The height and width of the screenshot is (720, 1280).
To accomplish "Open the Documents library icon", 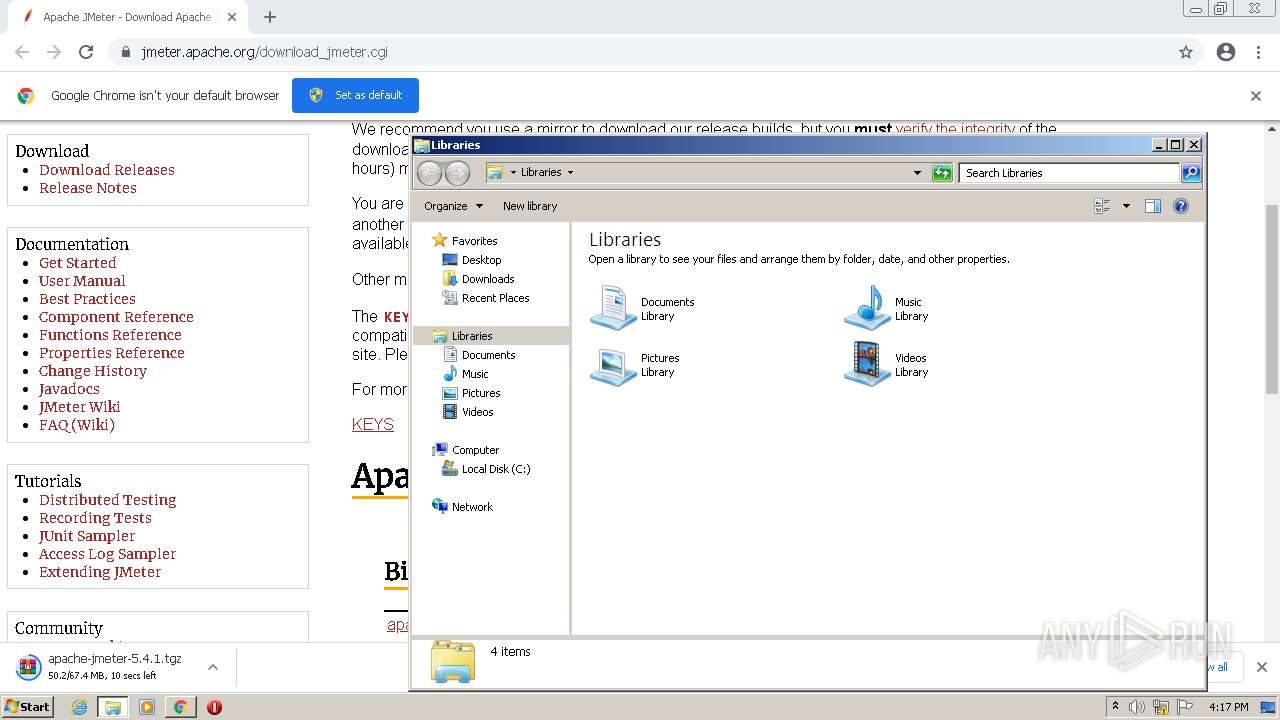I will tap(613, 308).
